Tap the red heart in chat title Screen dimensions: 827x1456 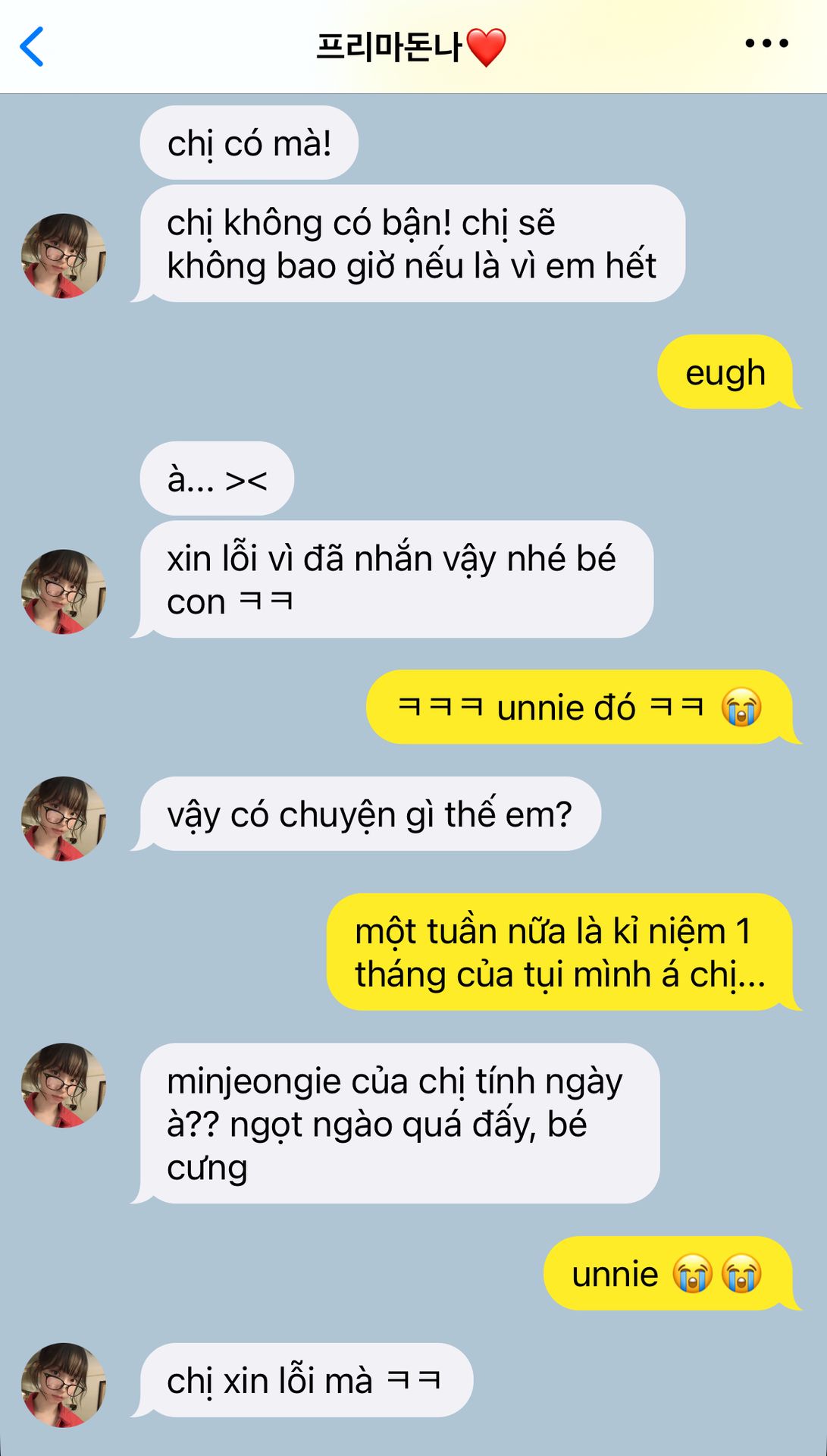[486, 47]
